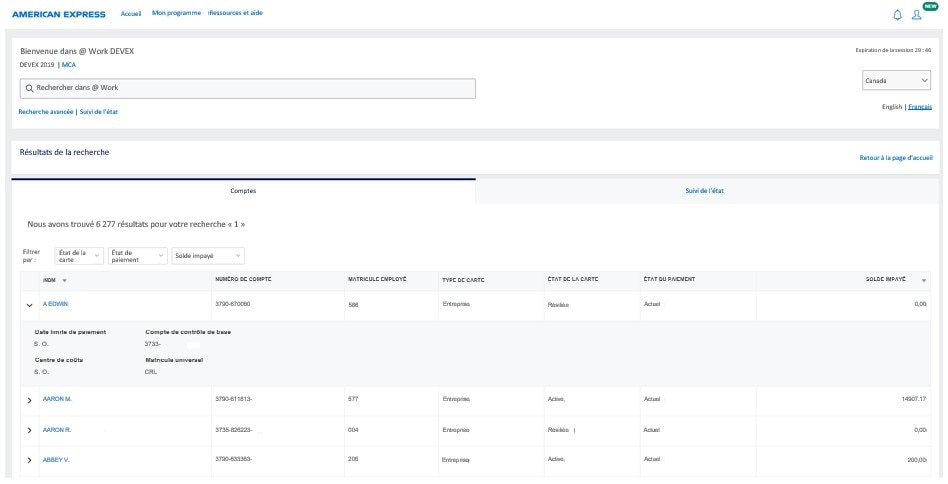
Task: Open the Ressources et aide menu
Action: (x=235, y=14)
